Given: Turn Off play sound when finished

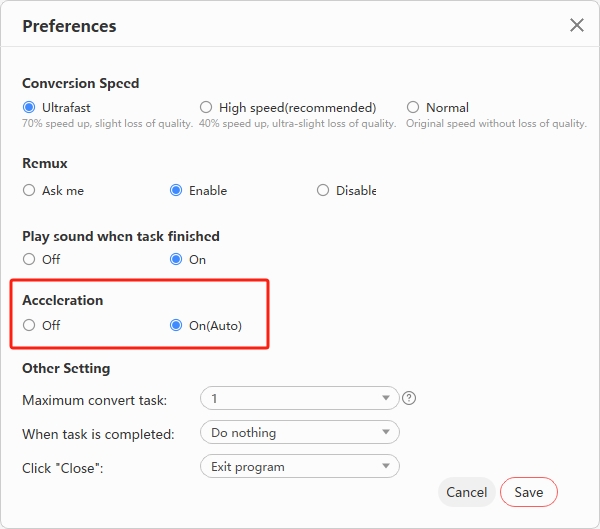Looking at the screenshot, I should click(x=29, y=259).
